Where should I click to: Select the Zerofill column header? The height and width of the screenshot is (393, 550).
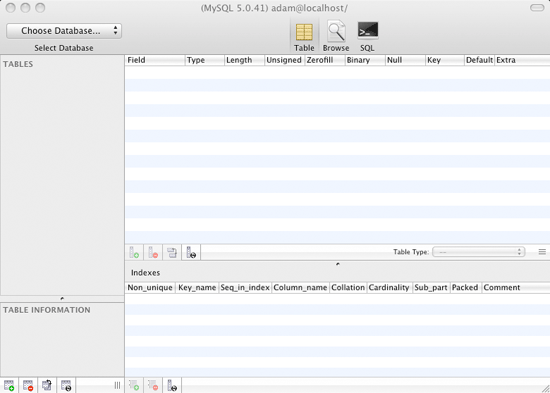(325, 60)
